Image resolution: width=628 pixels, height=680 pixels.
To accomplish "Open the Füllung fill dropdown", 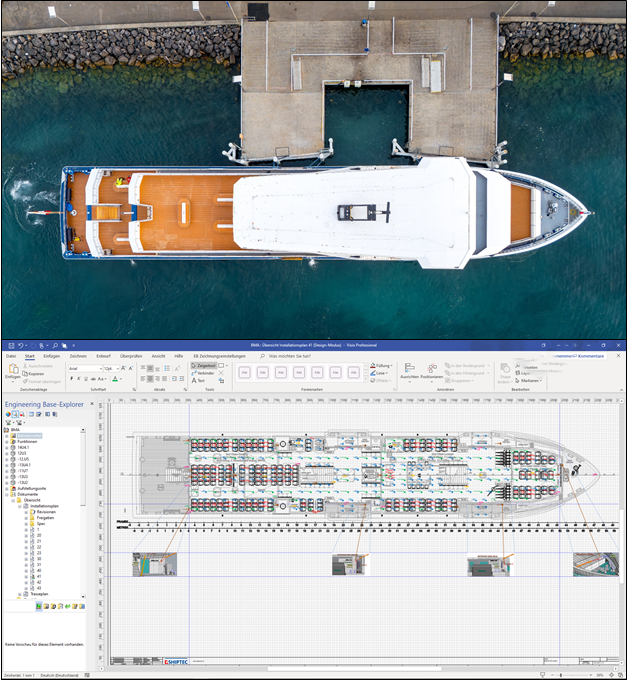I will [382, 366].
